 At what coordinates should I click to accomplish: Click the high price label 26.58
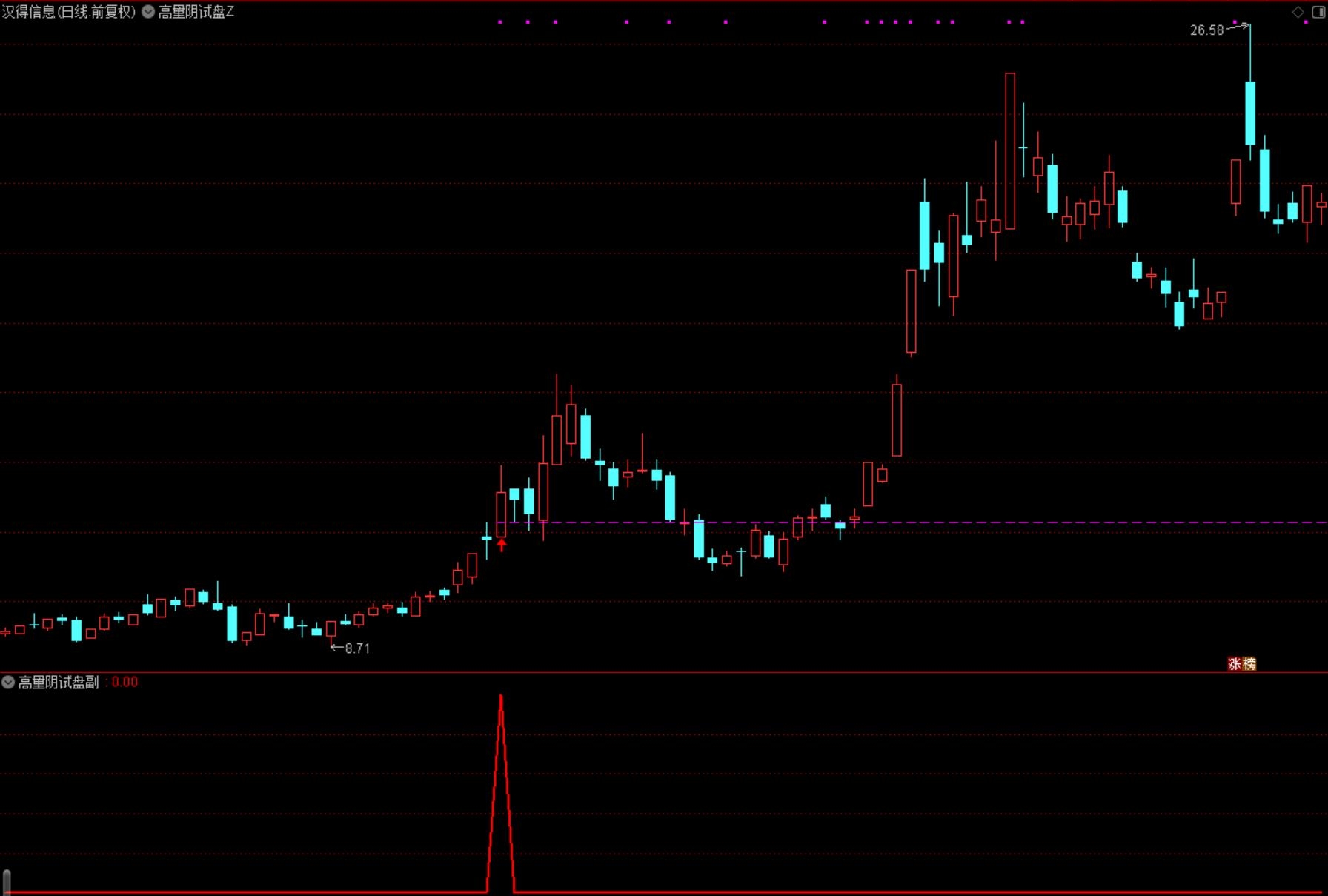(x=1206, y=30)
